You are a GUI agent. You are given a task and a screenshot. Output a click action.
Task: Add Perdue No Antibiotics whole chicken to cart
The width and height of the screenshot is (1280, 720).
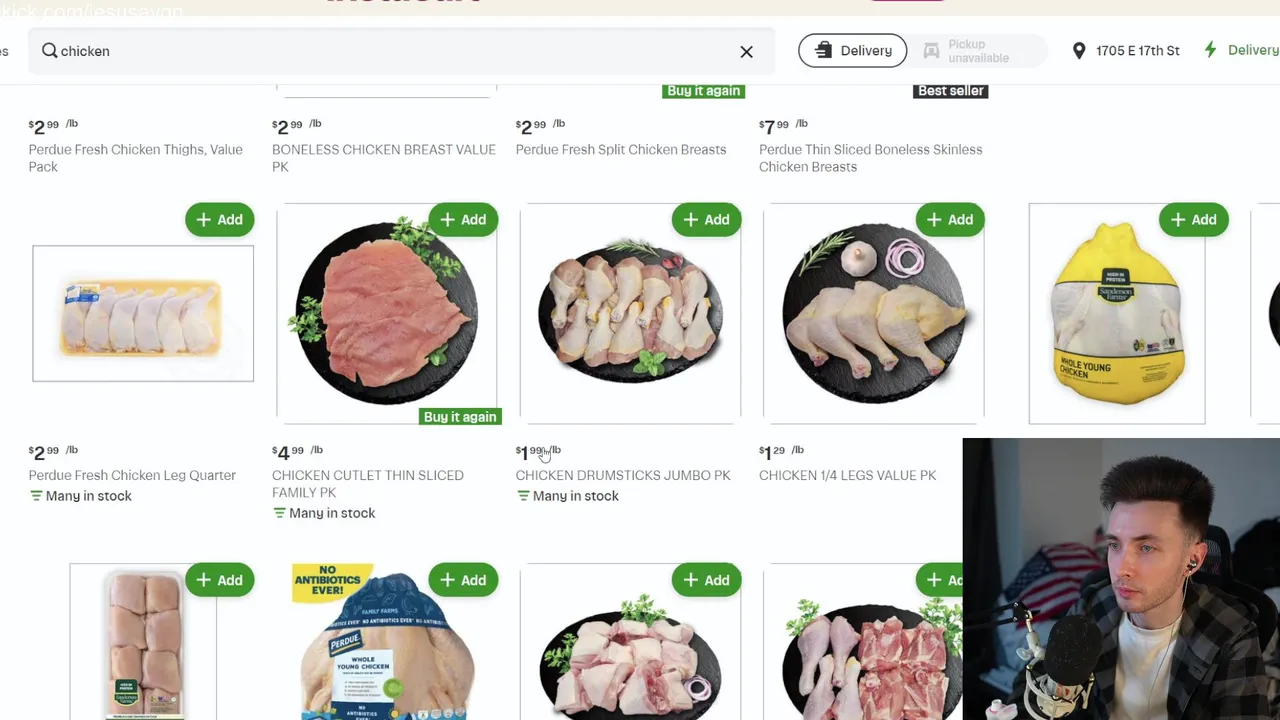pos(463,580)
